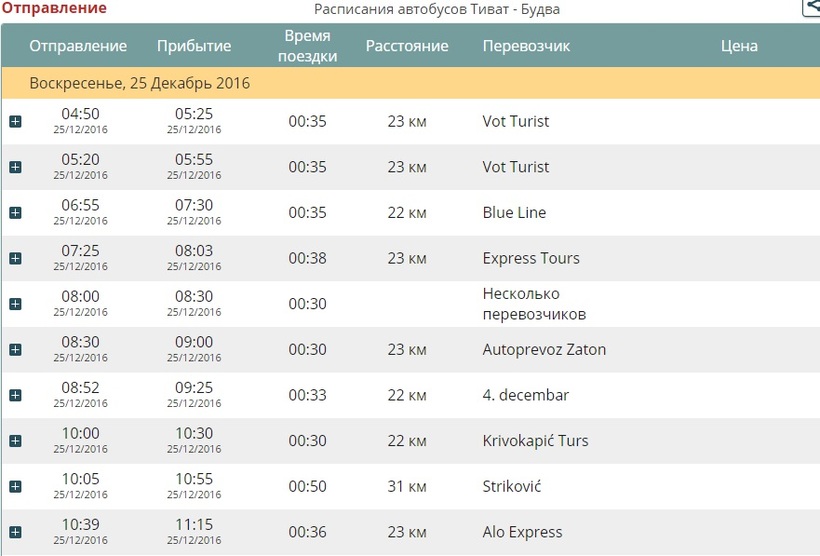Expand the Blue Line 06:55 row
Image resolution: width=820 pixels, height=556 pixels.
point(15,213)
